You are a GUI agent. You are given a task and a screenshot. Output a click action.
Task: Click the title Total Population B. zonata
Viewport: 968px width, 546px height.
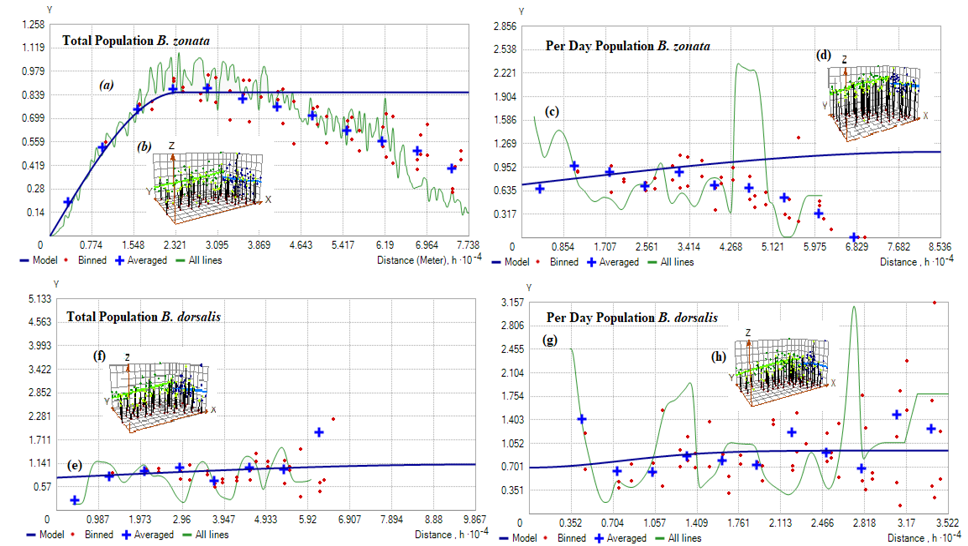click(136, 41)
